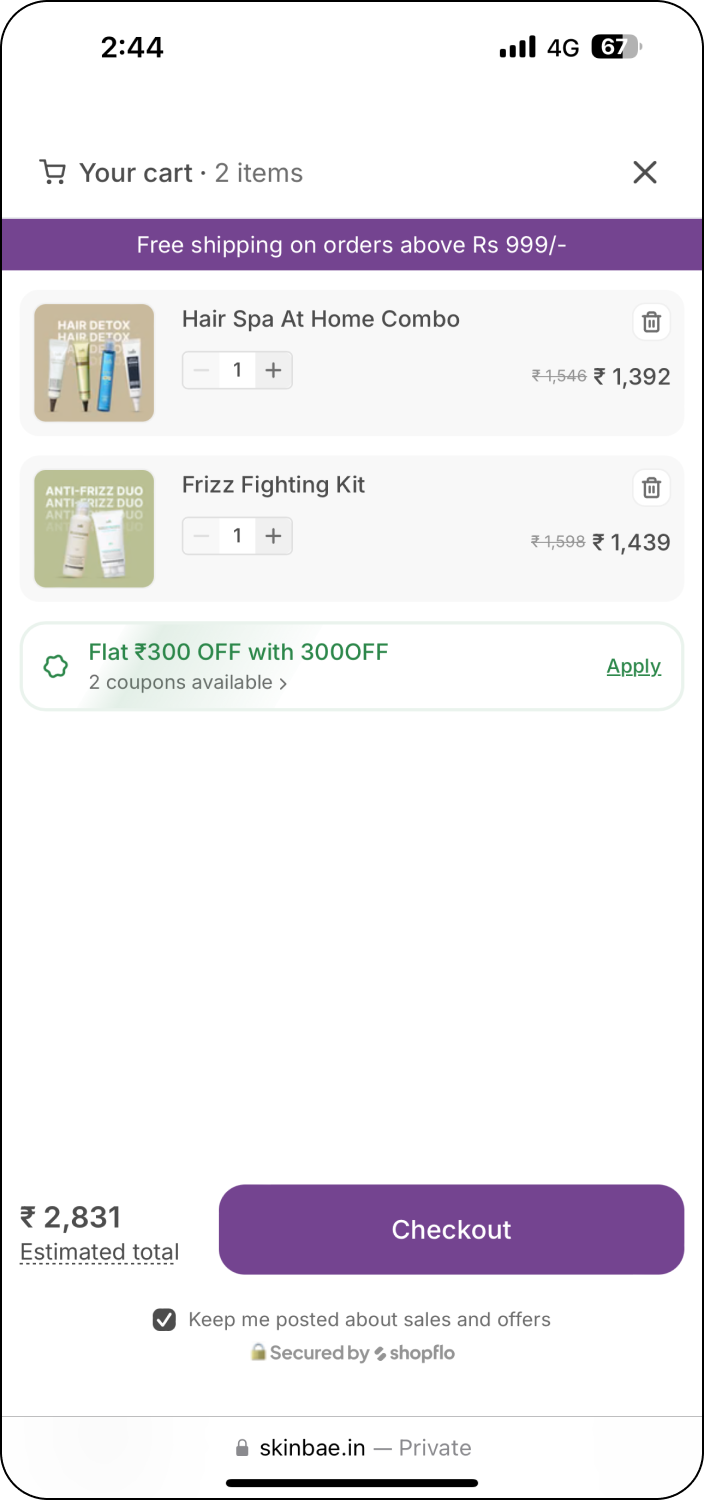Show Estimated total details
Screen dimensions: 704x1500
[x=99, y=1252]
